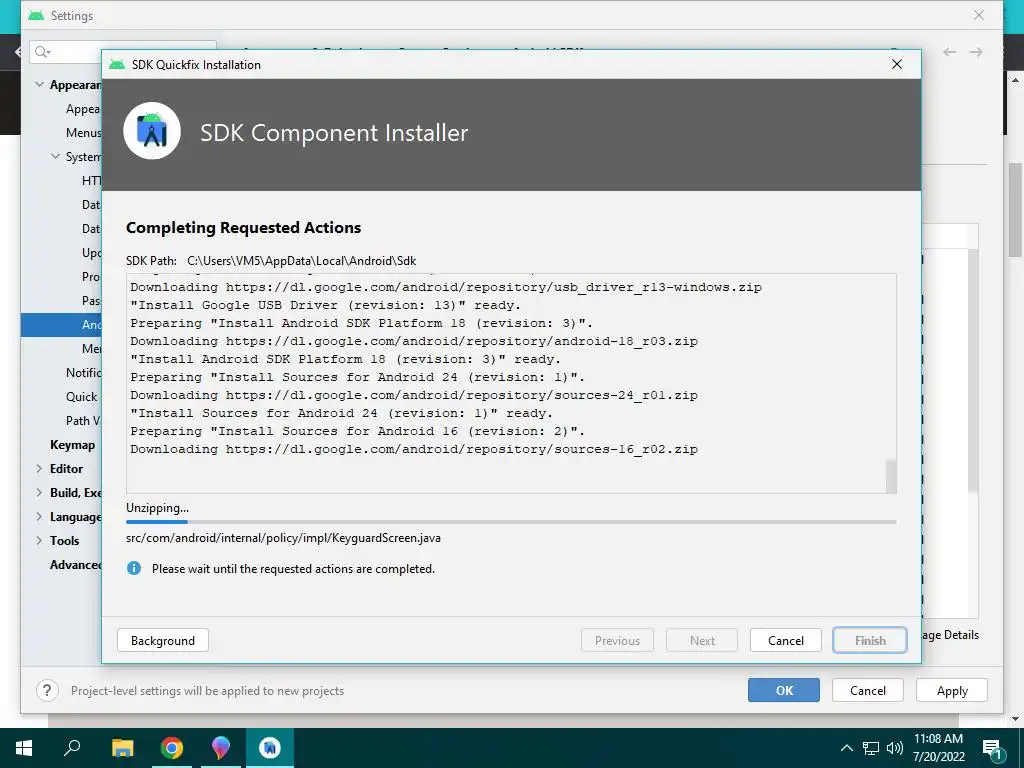Image resolution: width=1024 pixels, height=768 pixels.
Task: Click OK in Settings window
Action: (x=784, y=690)
